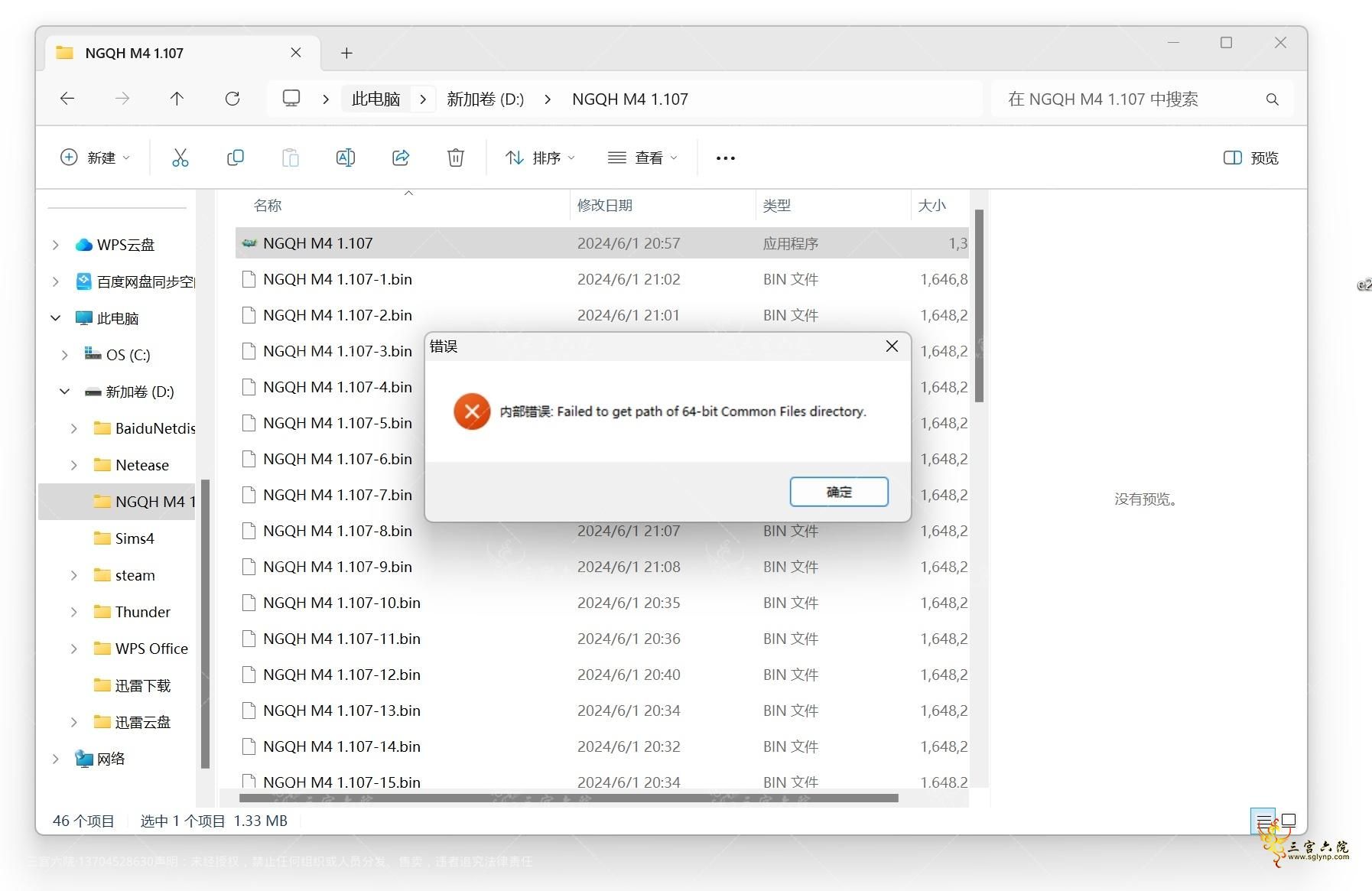Viewport: 1372px width, 891px height.
Task: Go forward with the right arrow
Action: click(x=122, y=99)
